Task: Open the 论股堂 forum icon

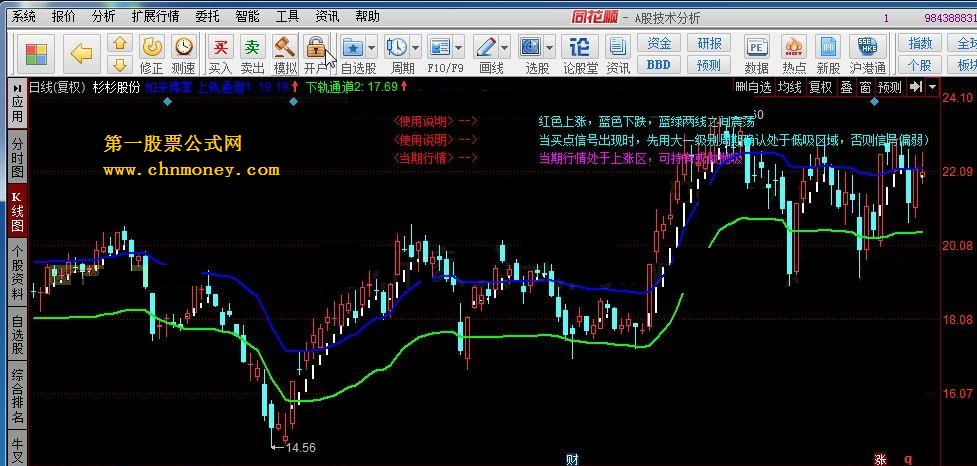Action: click(x=580, y=47)
